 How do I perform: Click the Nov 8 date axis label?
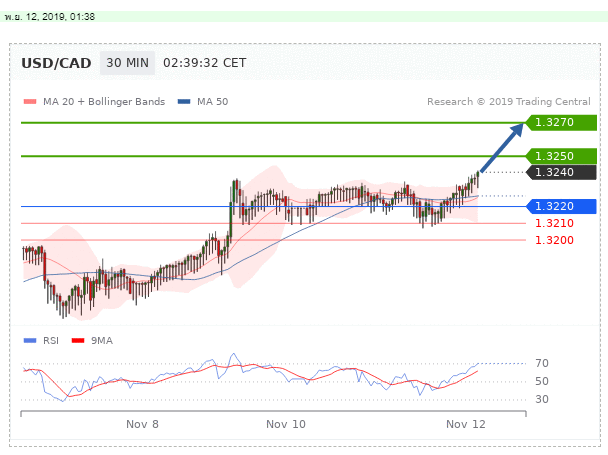point(142,424)
